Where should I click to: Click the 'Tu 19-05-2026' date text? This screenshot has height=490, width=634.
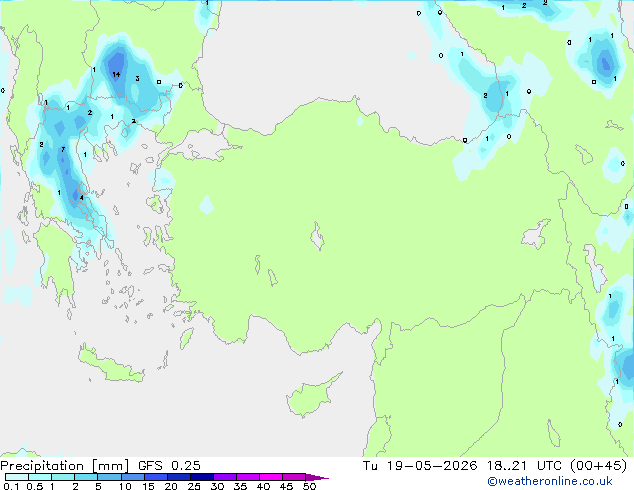tap(420, 466)
